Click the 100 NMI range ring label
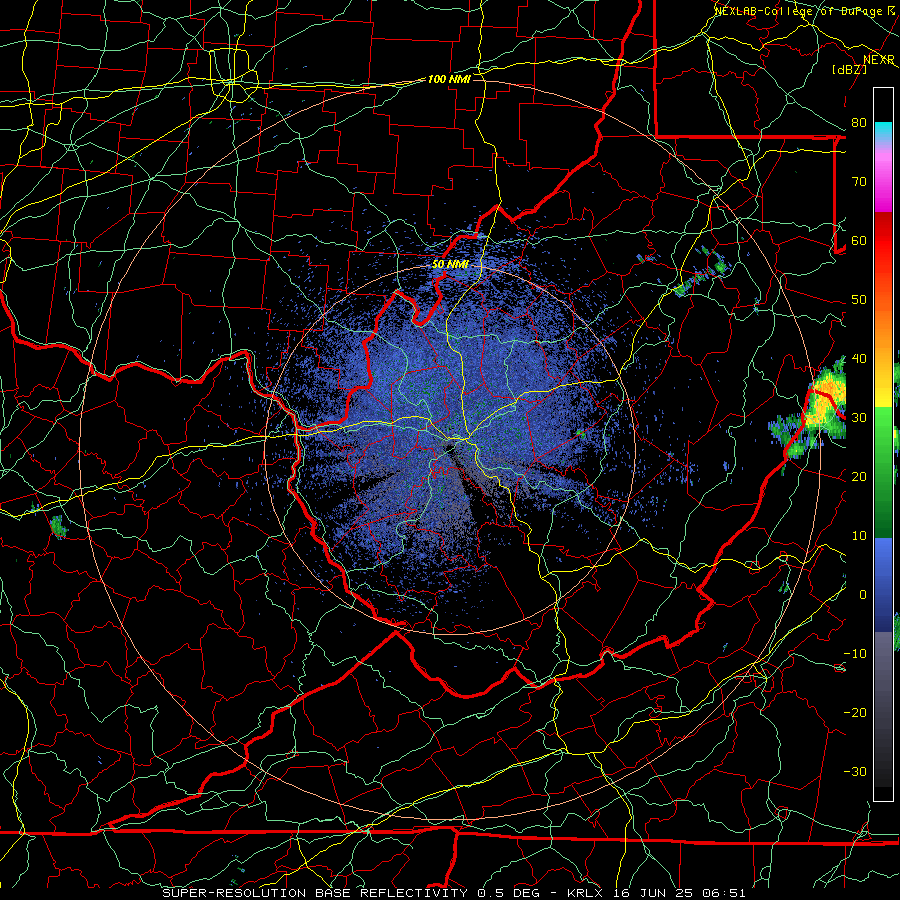 (x=449, y=79)
